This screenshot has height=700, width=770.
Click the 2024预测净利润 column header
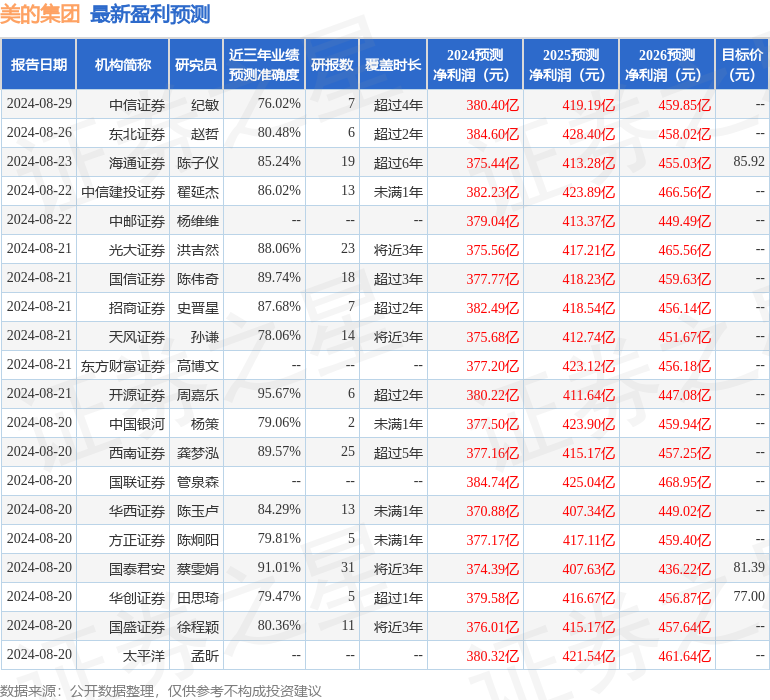(475, 64)
